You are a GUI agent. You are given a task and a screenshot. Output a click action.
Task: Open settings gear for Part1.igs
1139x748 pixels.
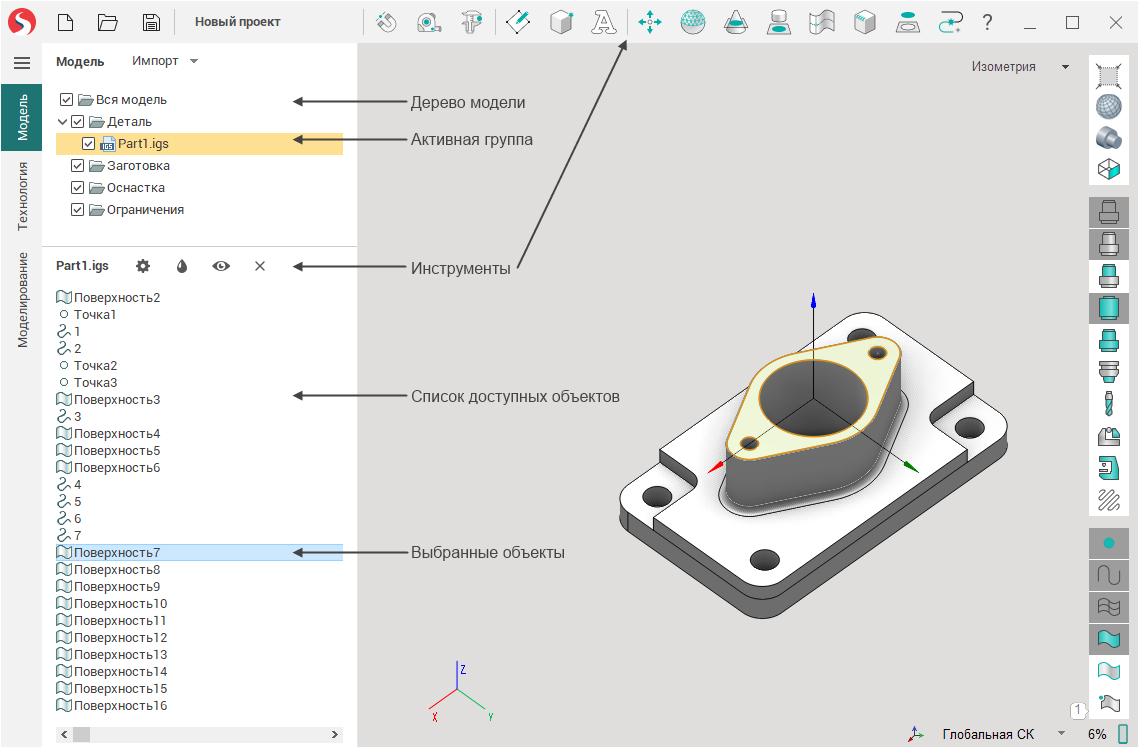pyautogui.click(x=143, y=266)
